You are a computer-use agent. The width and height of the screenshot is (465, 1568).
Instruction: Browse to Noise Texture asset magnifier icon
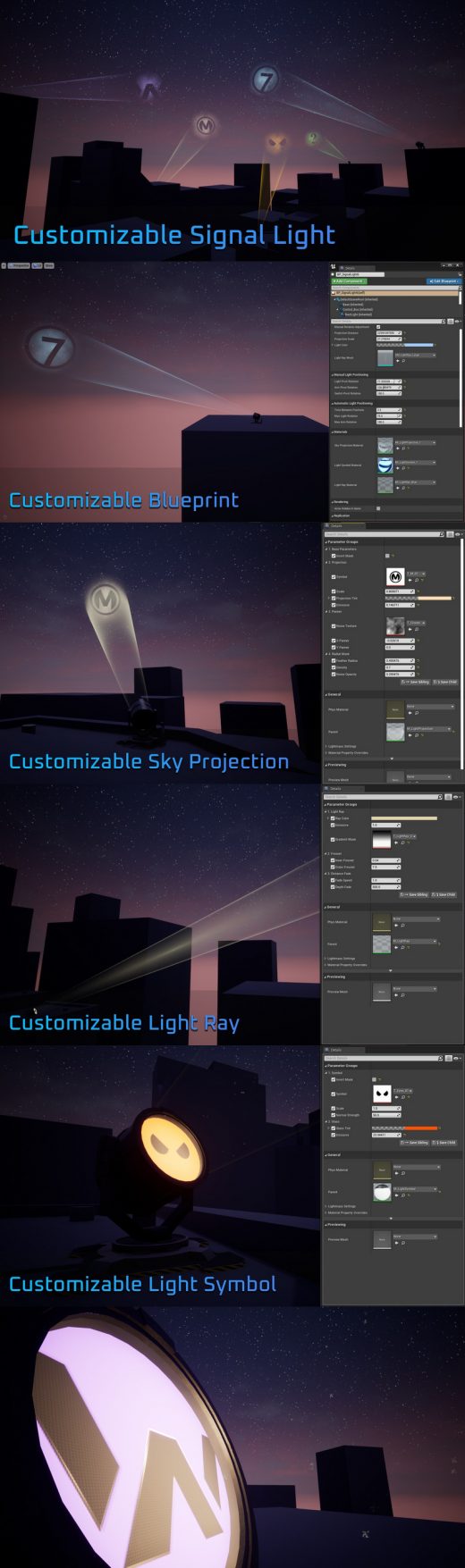(x=417, y=629)
